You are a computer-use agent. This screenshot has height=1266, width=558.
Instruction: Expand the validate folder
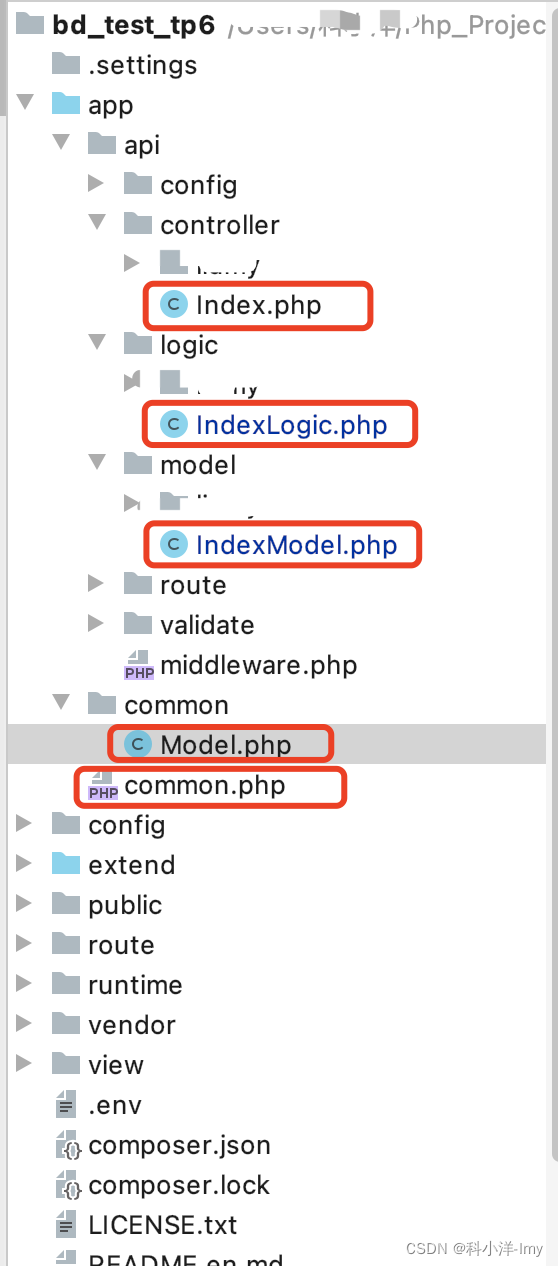tap(96, 624)
